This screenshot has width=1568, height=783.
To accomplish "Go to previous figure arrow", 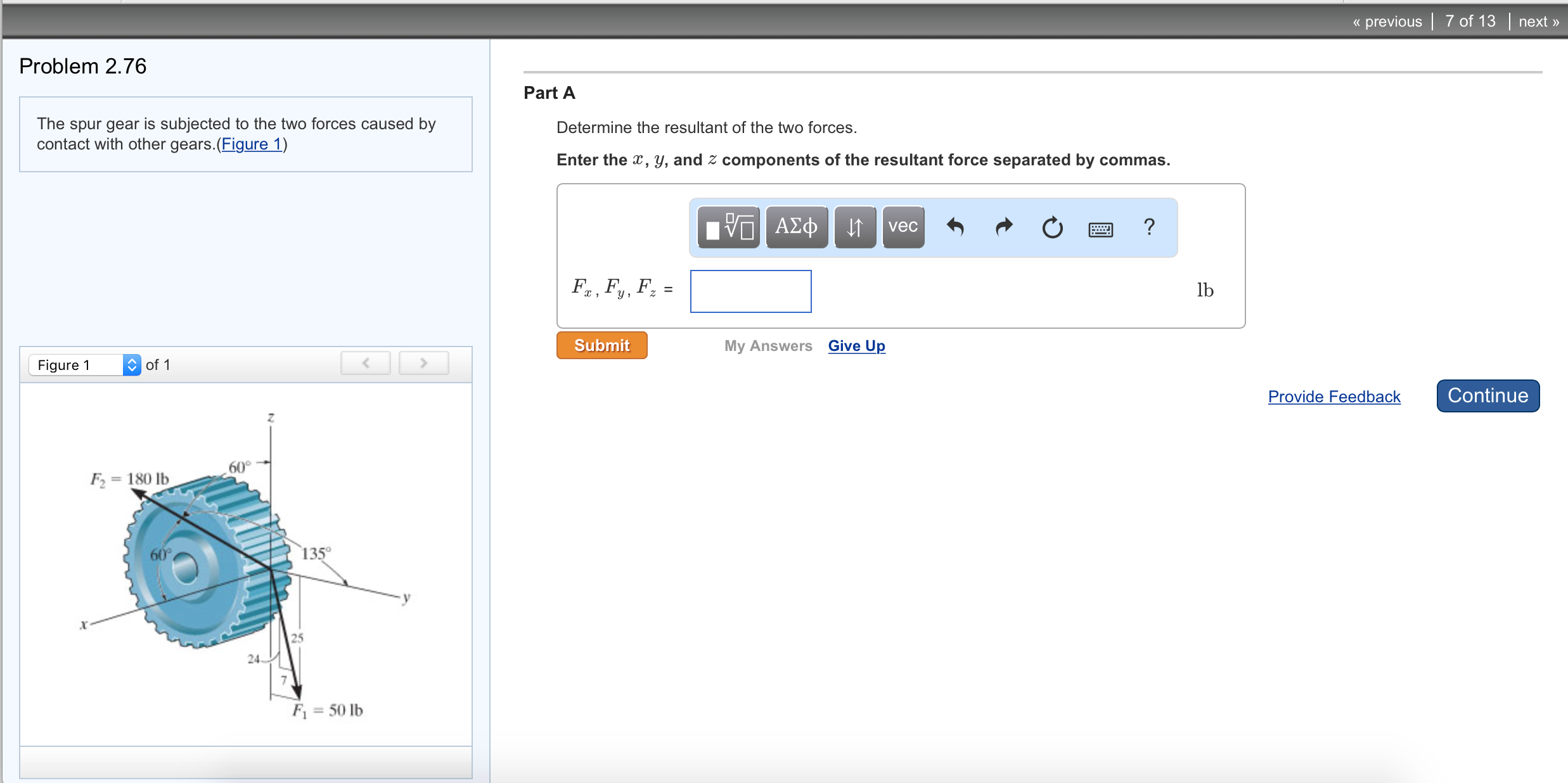I will coord(366,364).
